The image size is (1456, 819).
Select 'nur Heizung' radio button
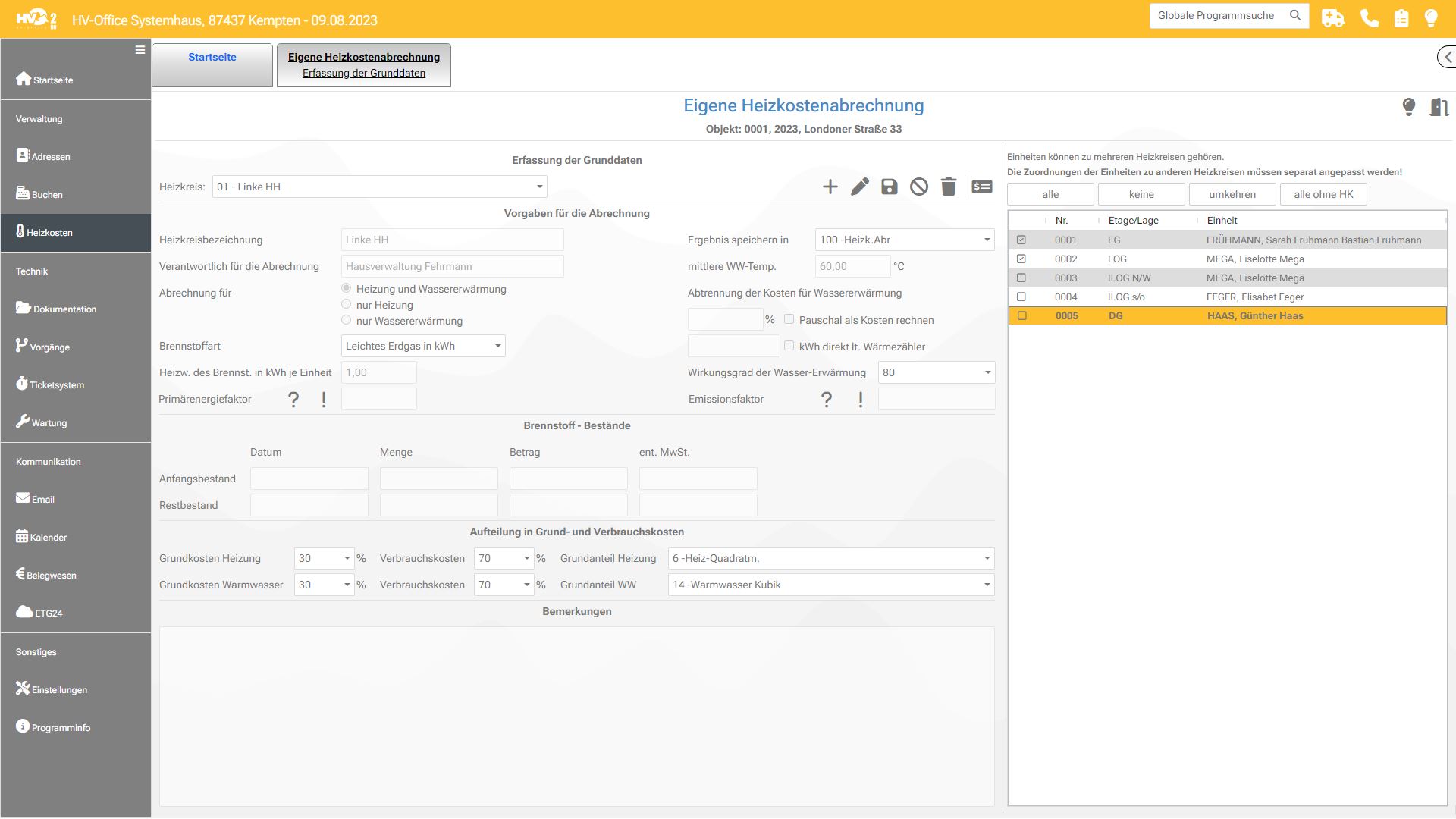pyautogui.click(x=347, y=304)
